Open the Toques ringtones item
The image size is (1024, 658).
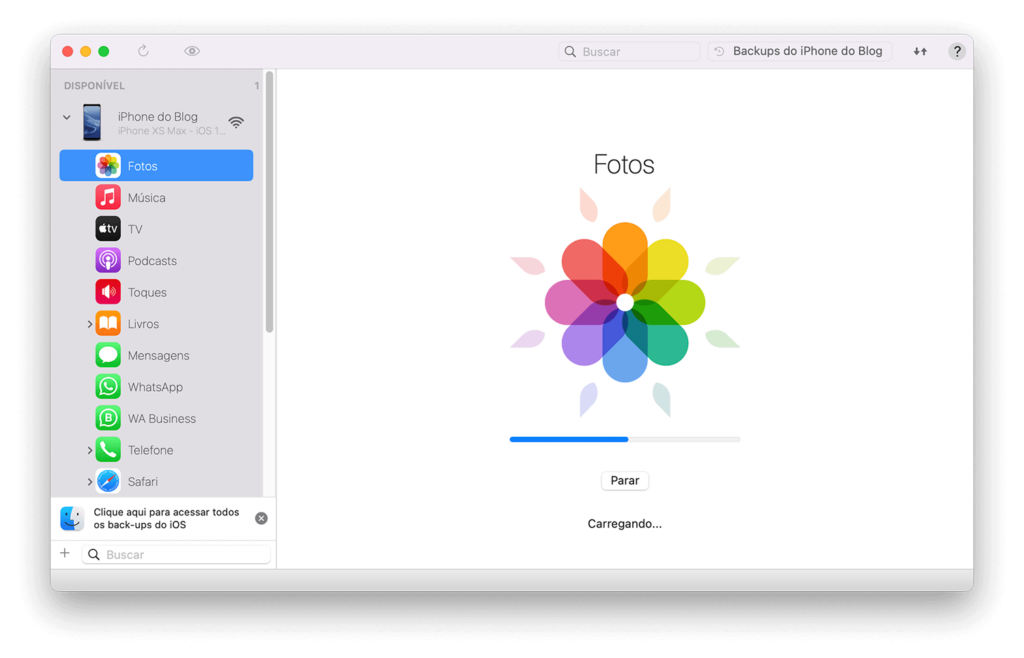click(x=147, y=293)
